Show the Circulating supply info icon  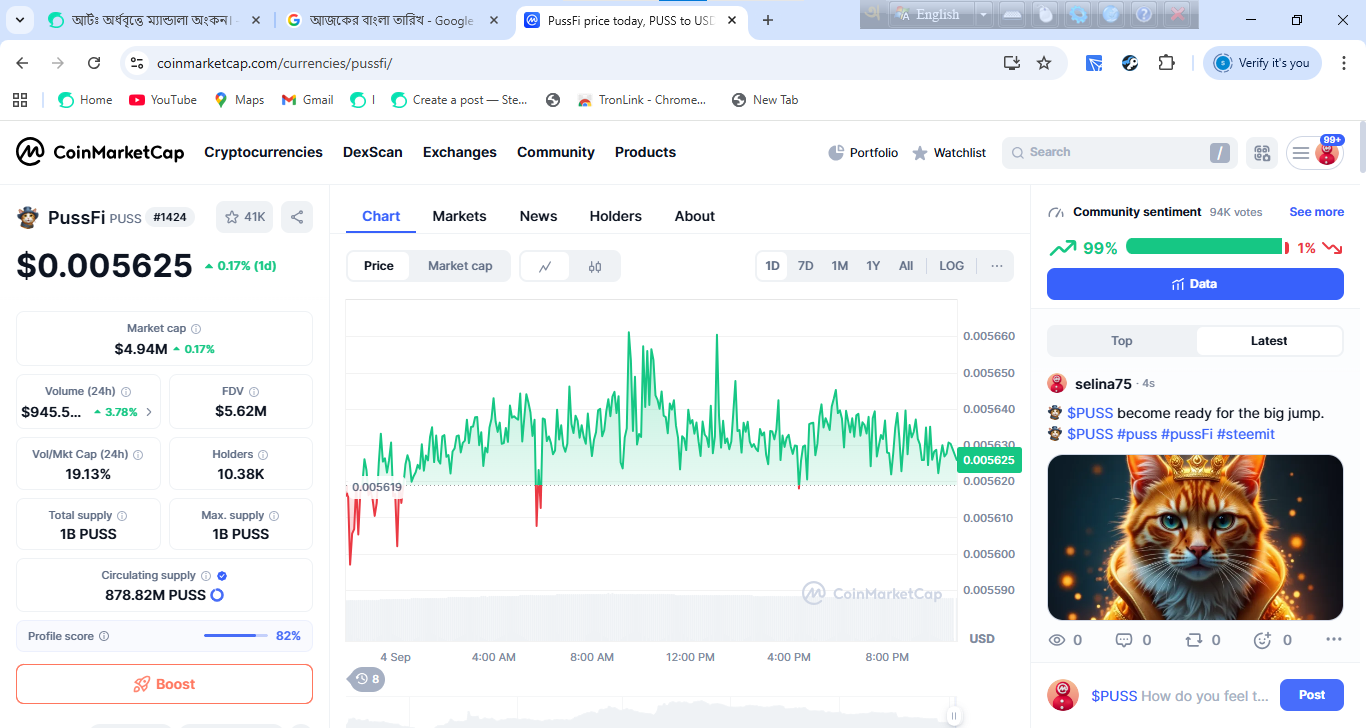point(206,576)
